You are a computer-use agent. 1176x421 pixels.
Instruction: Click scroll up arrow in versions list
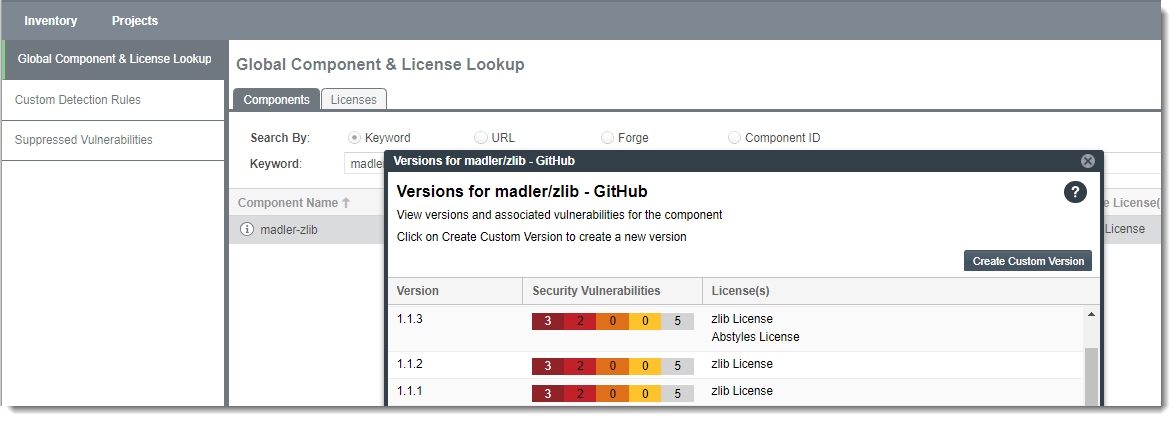coord(1090,314)
